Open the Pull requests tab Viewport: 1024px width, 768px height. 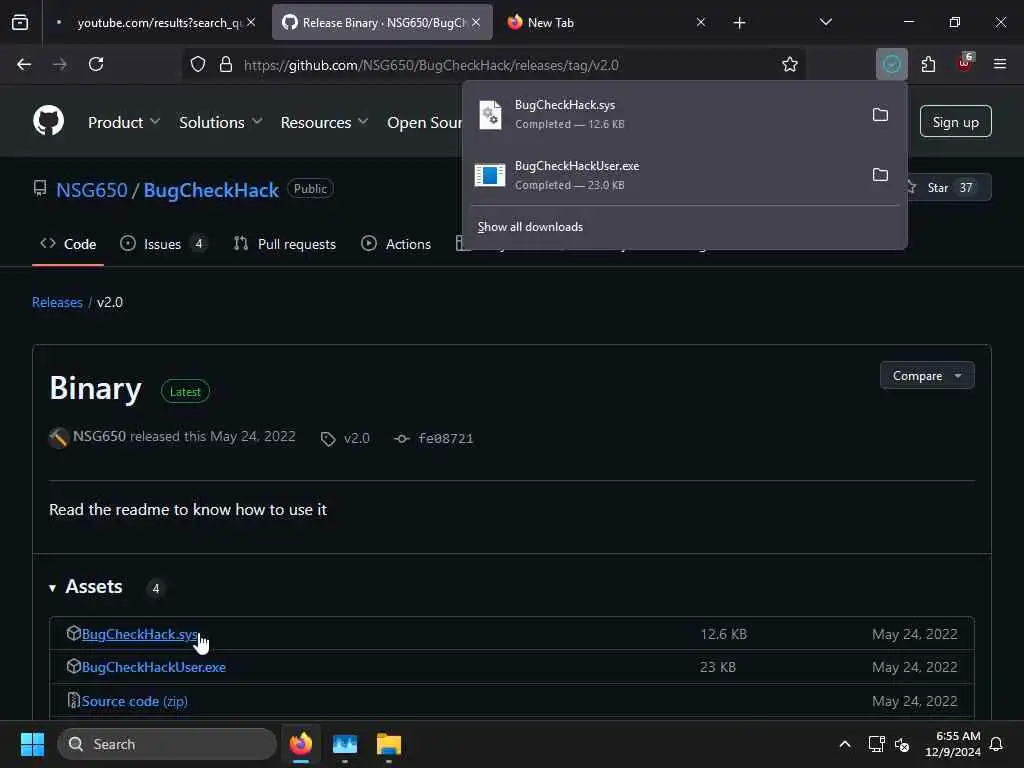click(x=285, y=244)
